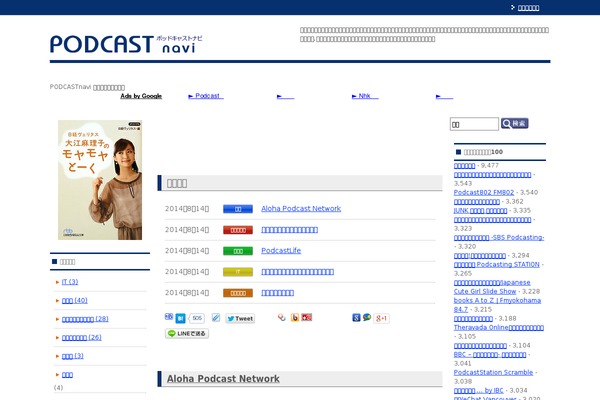Screen dimensions: 600x400
Task: Open the IT (3) category
Action: click(70, 282)
